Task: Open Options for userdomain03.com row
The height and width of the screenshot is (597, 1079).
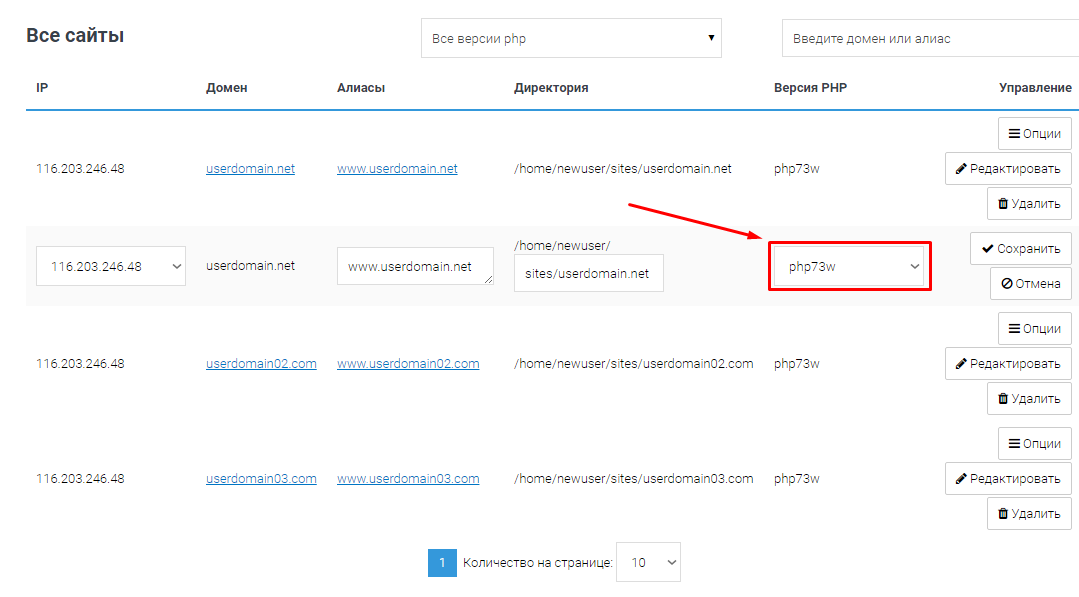Action: pos(1034,444)
